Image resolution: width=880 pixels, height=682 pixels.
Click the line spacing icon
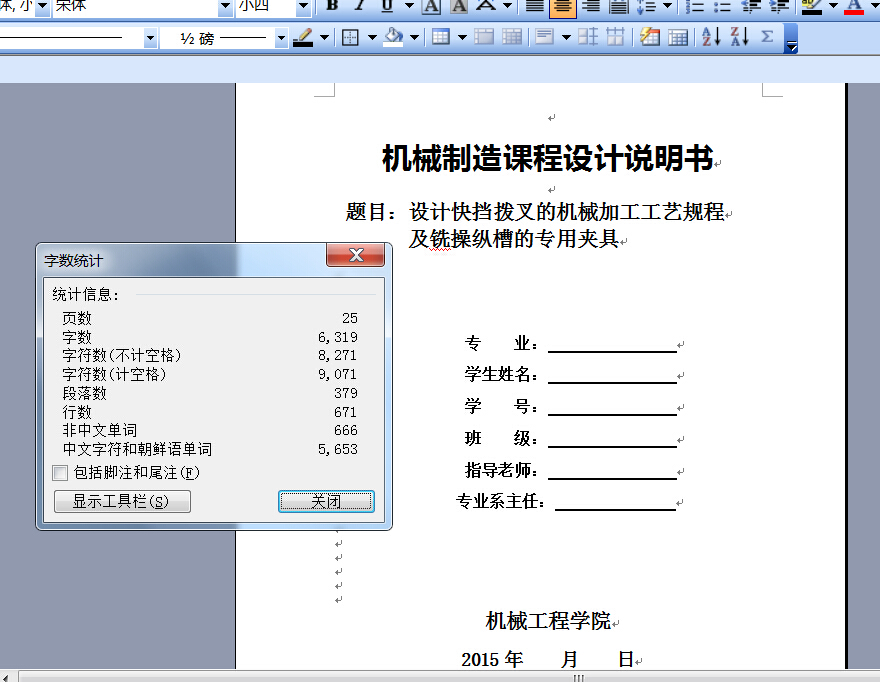pos(647,6)
